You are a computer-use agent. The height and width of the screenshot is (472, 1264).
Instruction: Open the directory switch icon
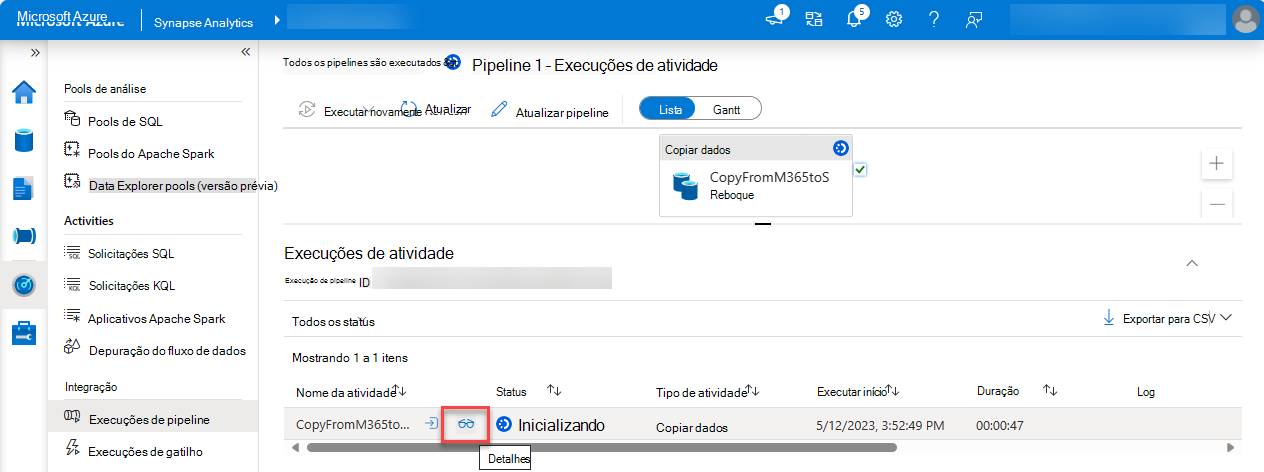coord(813,19)
